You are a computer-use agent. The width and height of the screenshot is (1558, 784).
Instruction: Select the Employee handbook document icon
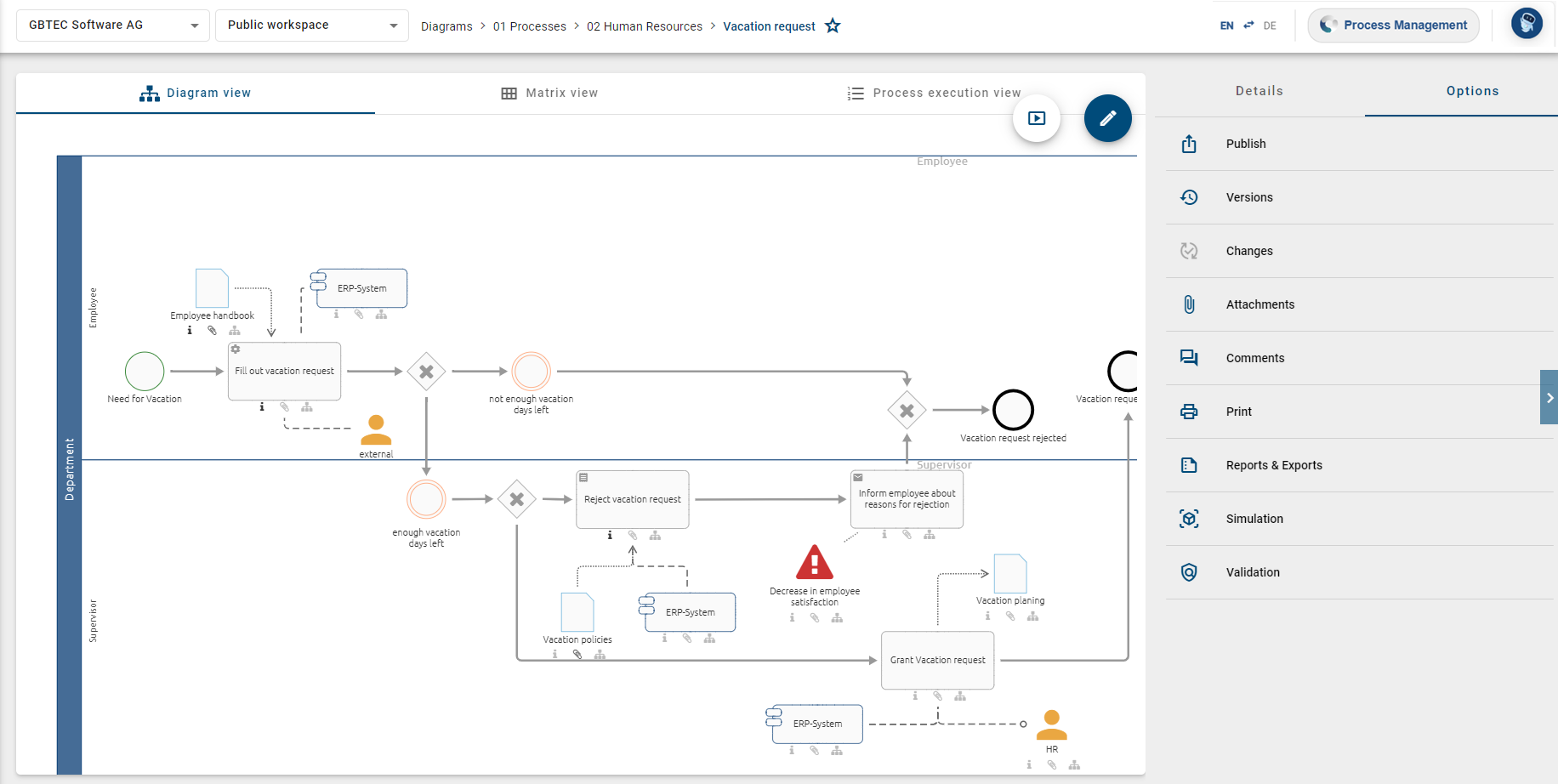[212, 288]
